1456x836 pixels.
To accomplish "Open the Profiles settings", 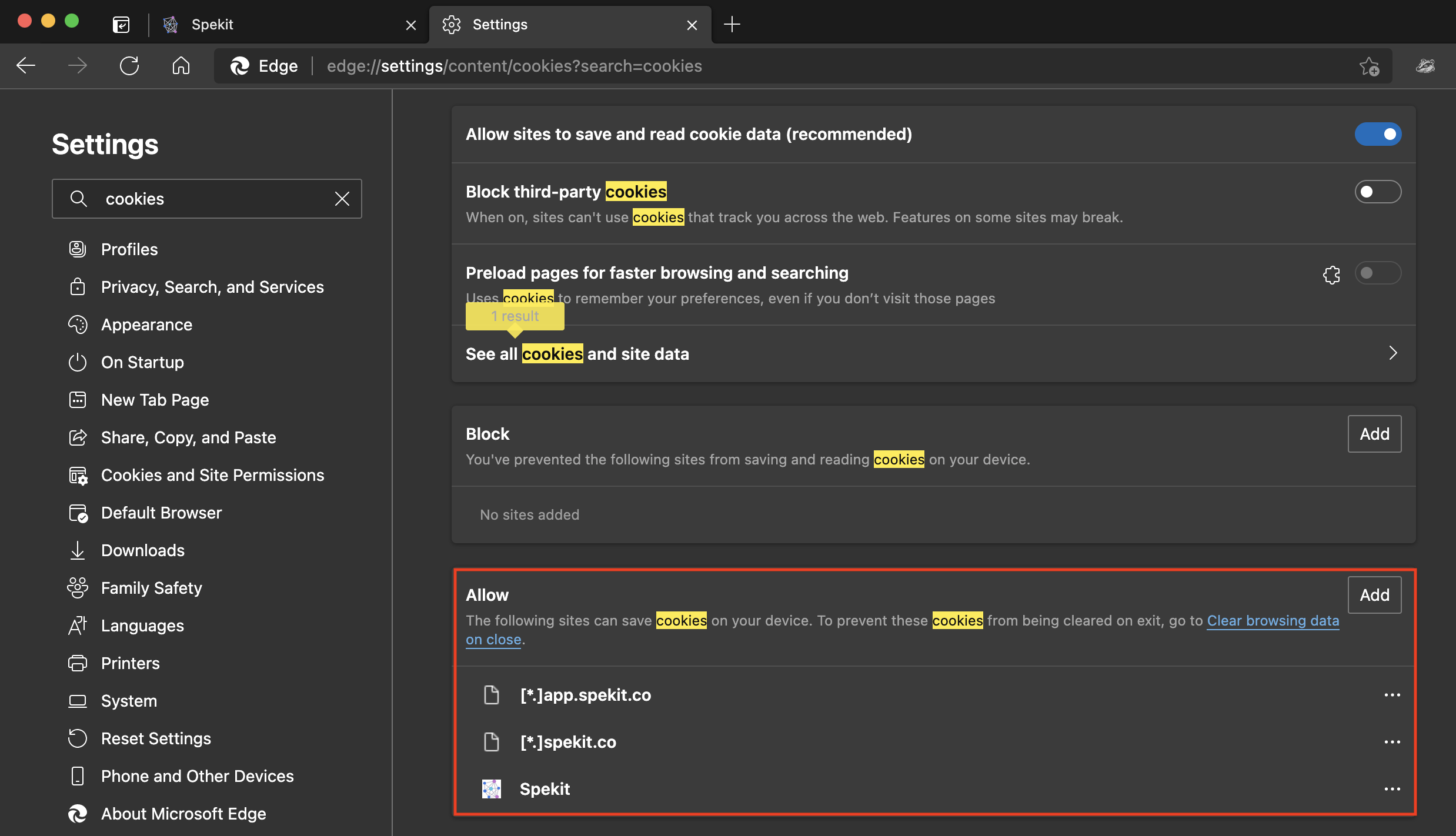I will pyautogui.click(x=129, y=249).
